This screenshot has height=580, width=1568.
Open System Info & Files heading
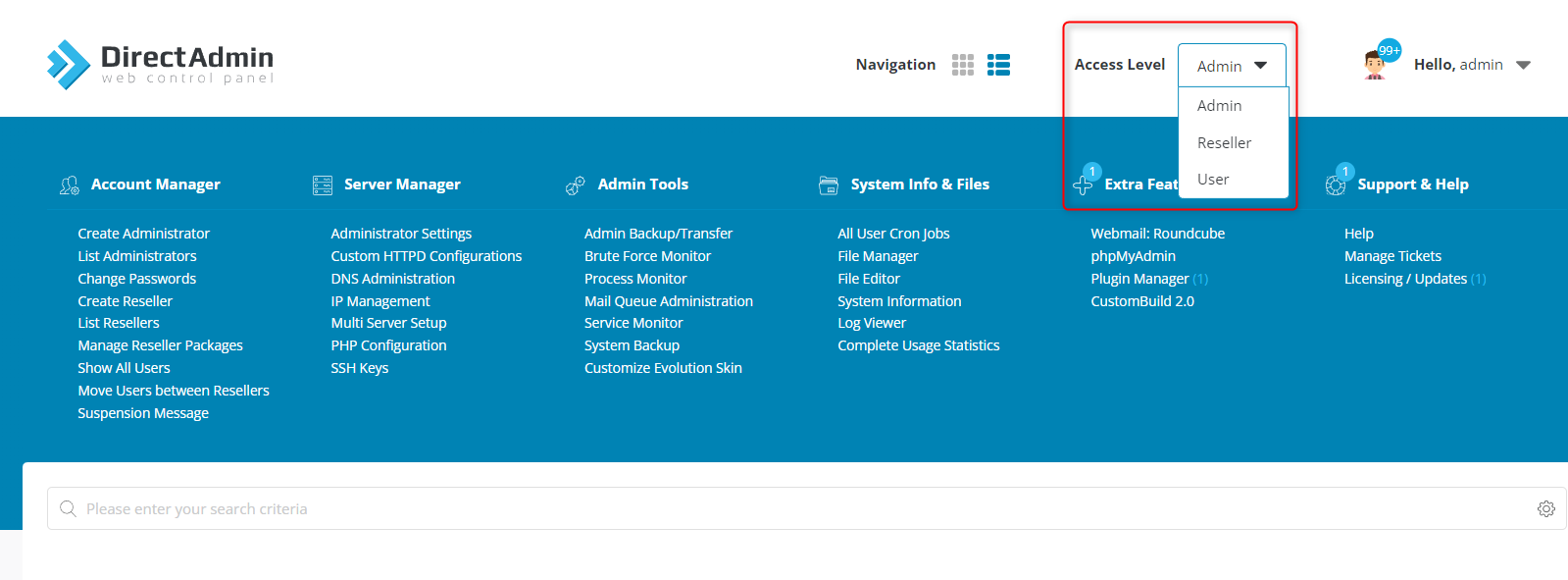[x=920, y=185]
